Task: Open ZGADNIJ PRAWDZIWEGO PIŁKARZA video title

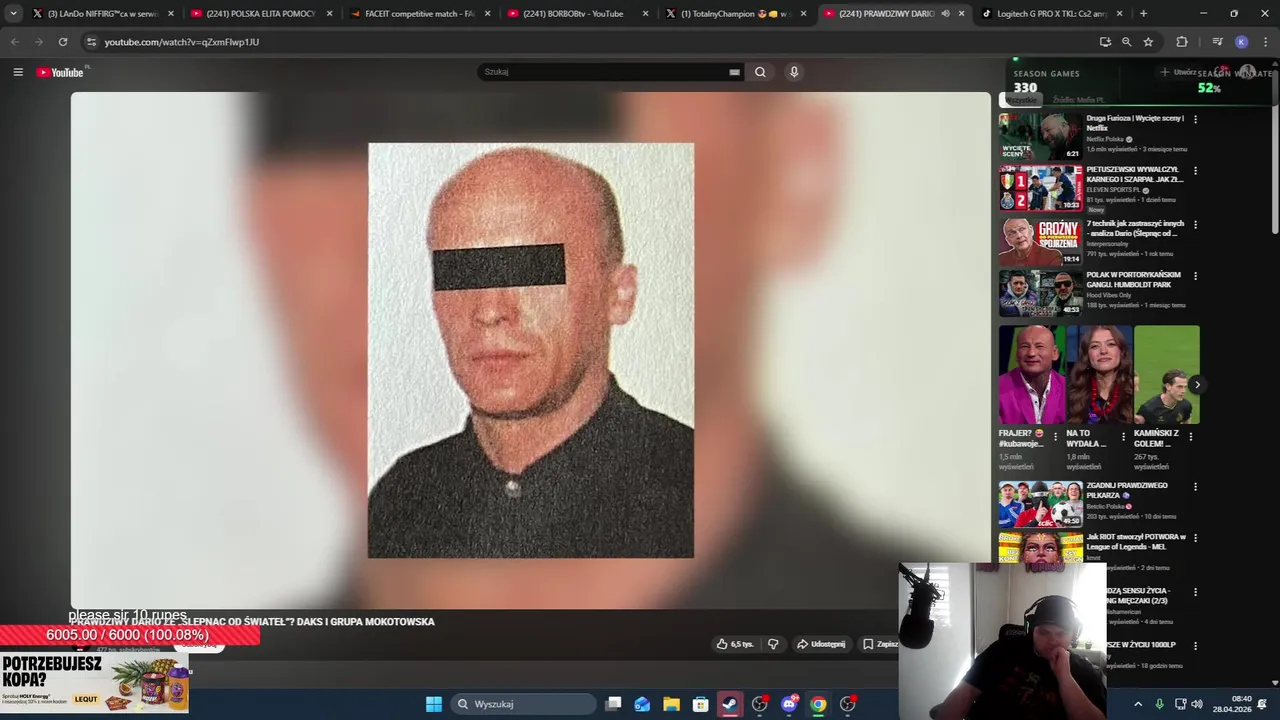Action: click(1127, 490)
